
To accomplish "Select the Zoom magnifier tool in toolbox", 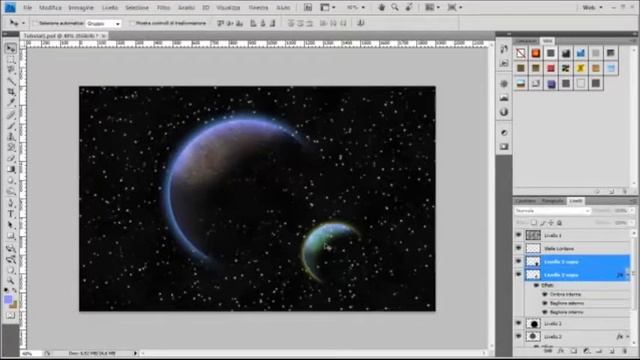I will (x=11, y=280).
